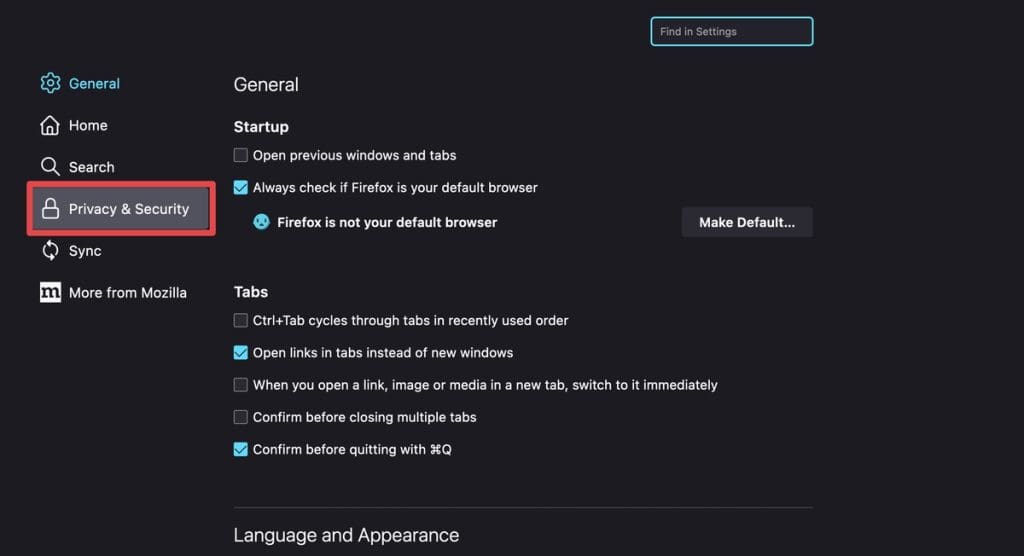Screen dimensions: 1024x556
Task: Uncheck Always check if Firefox is default
Action: [241, 187]
